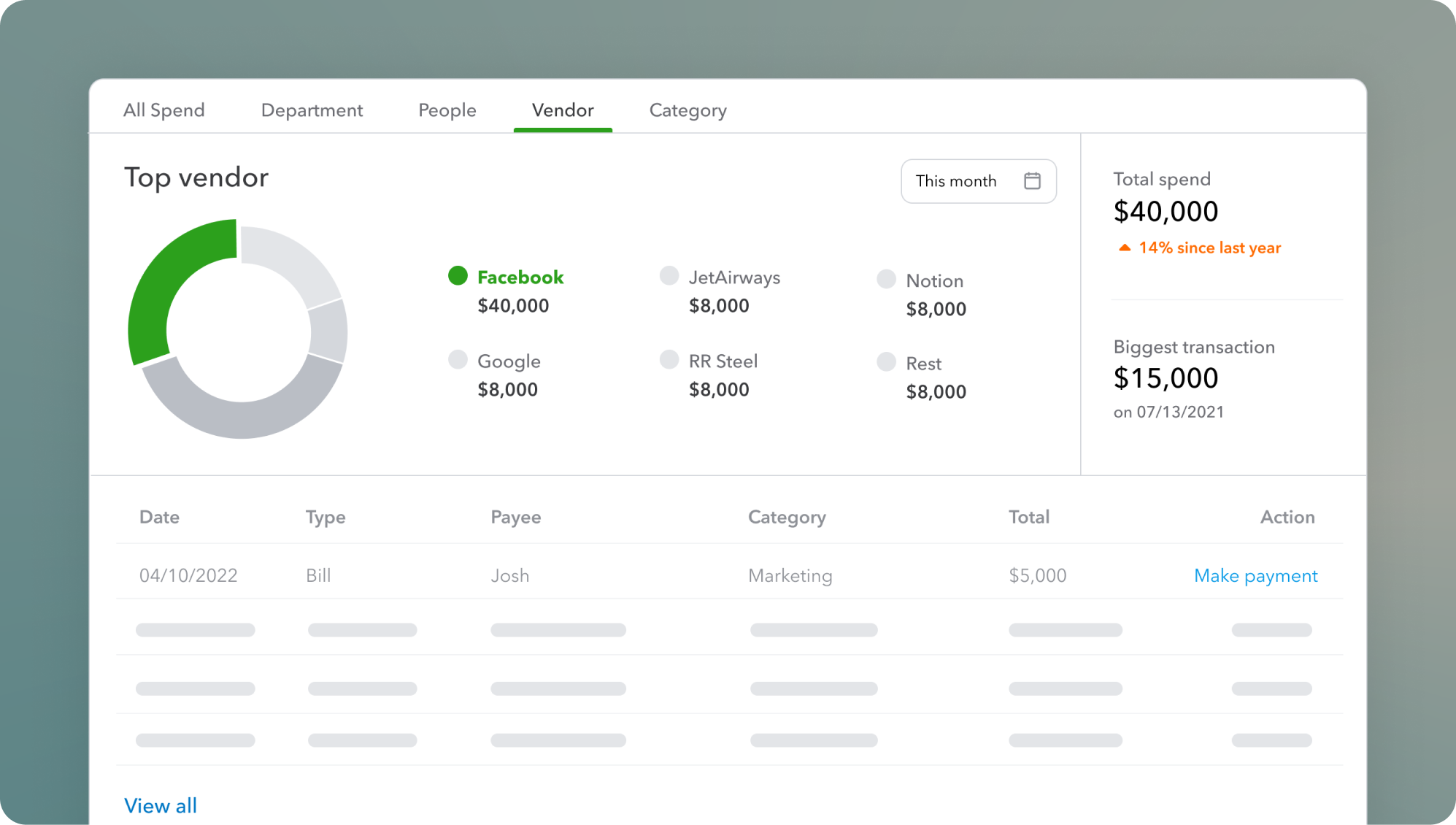Switch to the All Spend tab

163,110
